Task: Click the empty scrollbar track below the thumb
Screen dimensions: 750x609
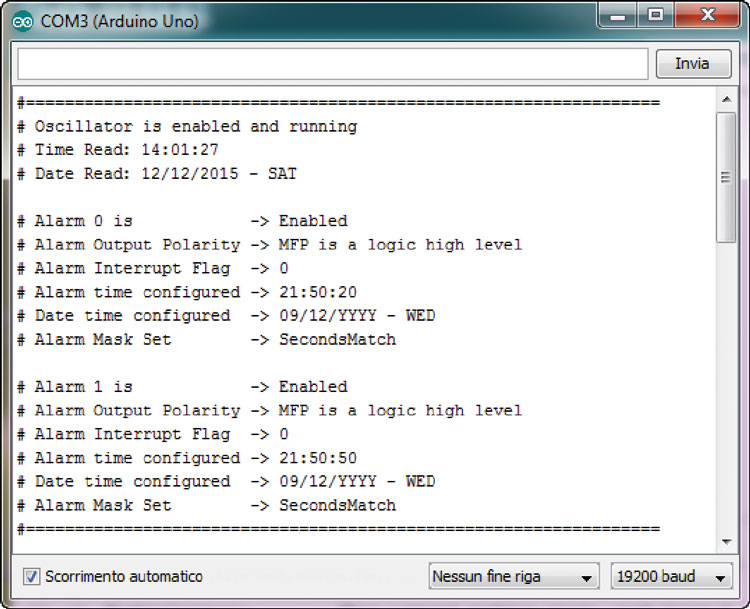Action: tap(726, 400)
